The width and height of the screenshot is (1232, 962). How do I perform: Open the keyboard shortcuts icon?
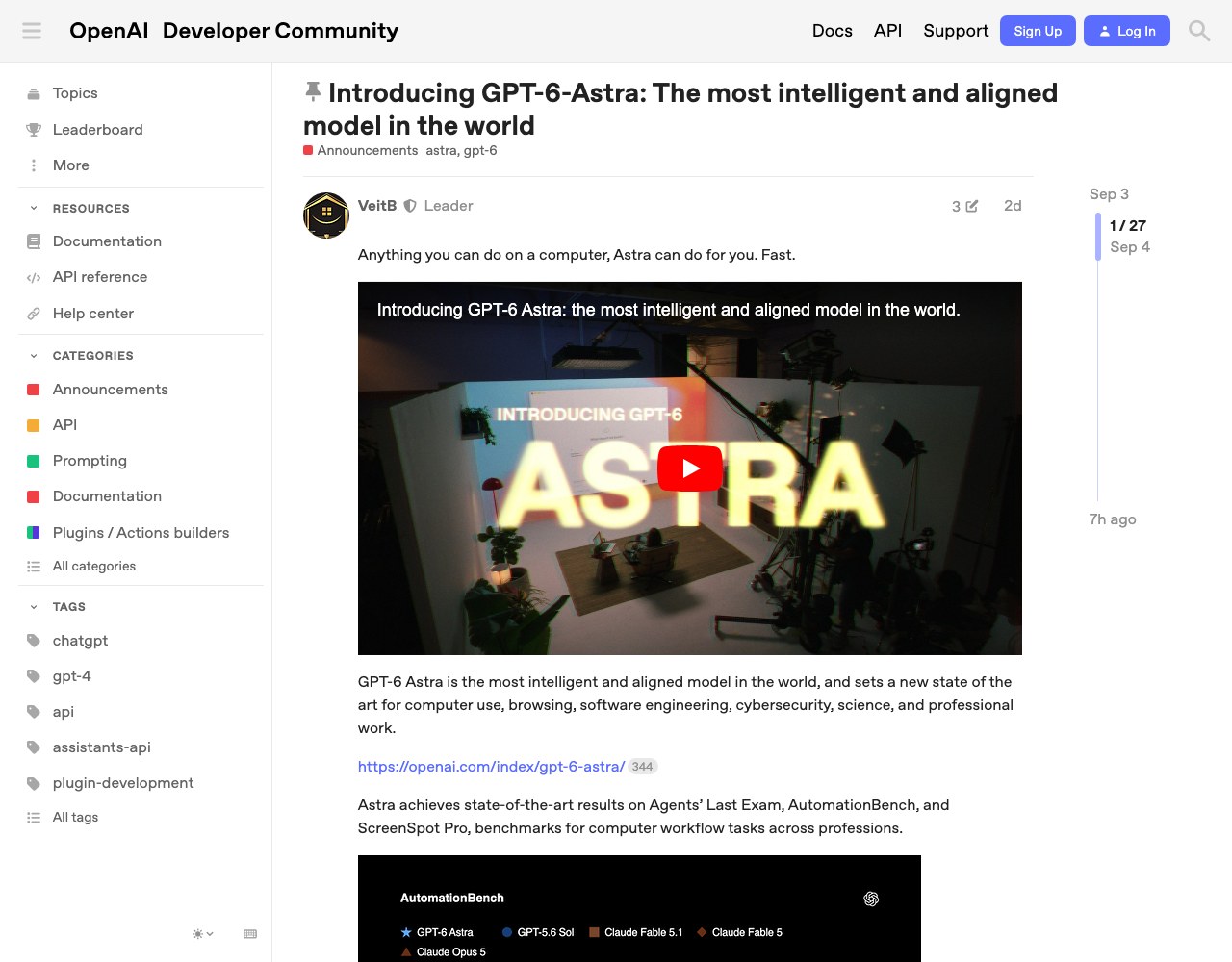(250, 934)
